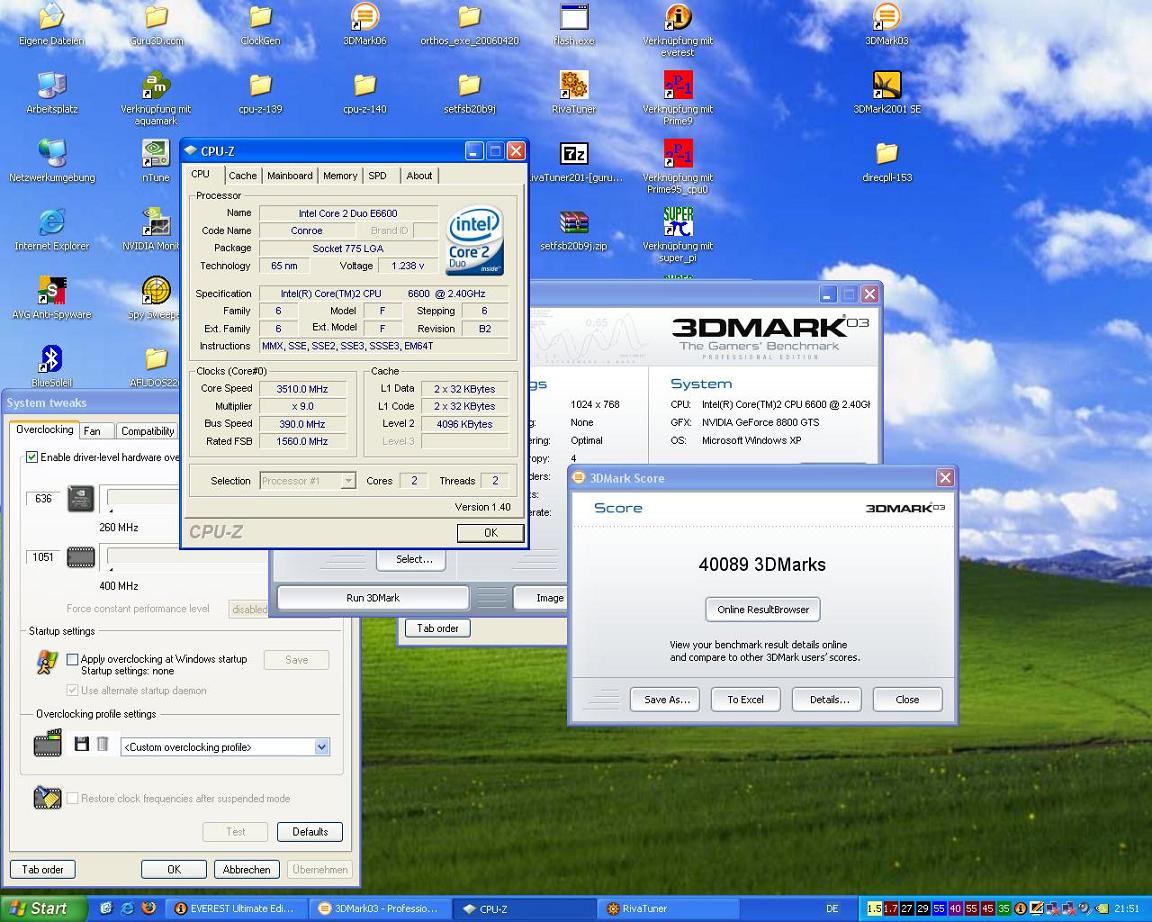1152x922 pixels.
Task: Click Defaults in System tweaks dialog
Action: point(309,832)
